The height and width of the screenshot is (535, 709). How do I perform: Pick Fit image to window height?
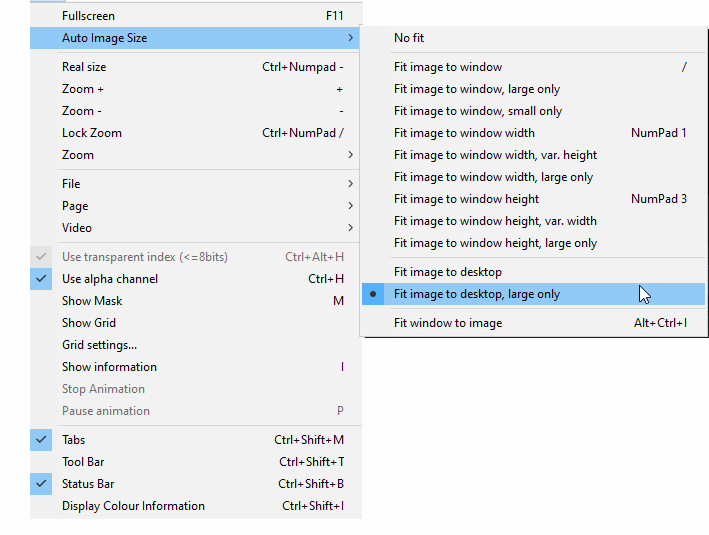[466, 199]
